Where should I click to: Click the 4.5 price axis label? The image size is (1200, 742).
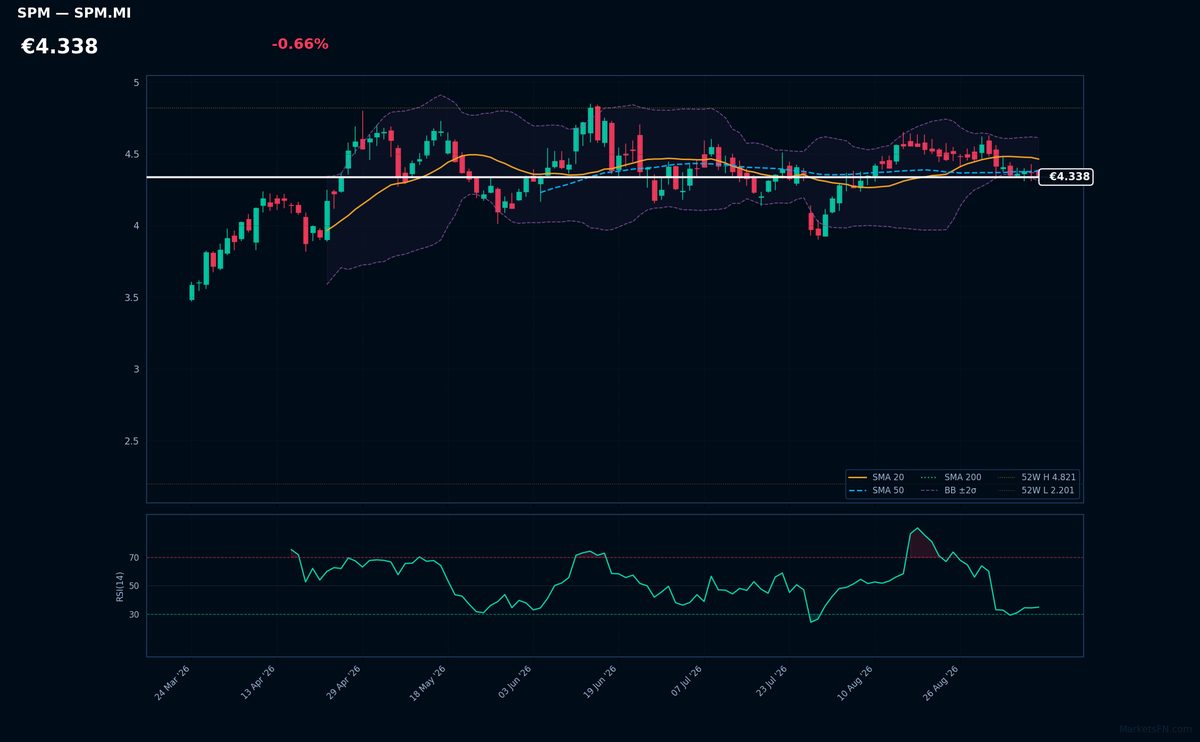pos(131,155)
